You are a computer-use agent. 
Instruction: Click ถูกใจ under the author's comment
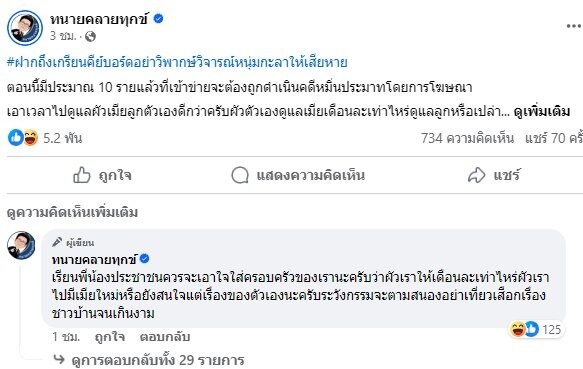pos(110,337)
